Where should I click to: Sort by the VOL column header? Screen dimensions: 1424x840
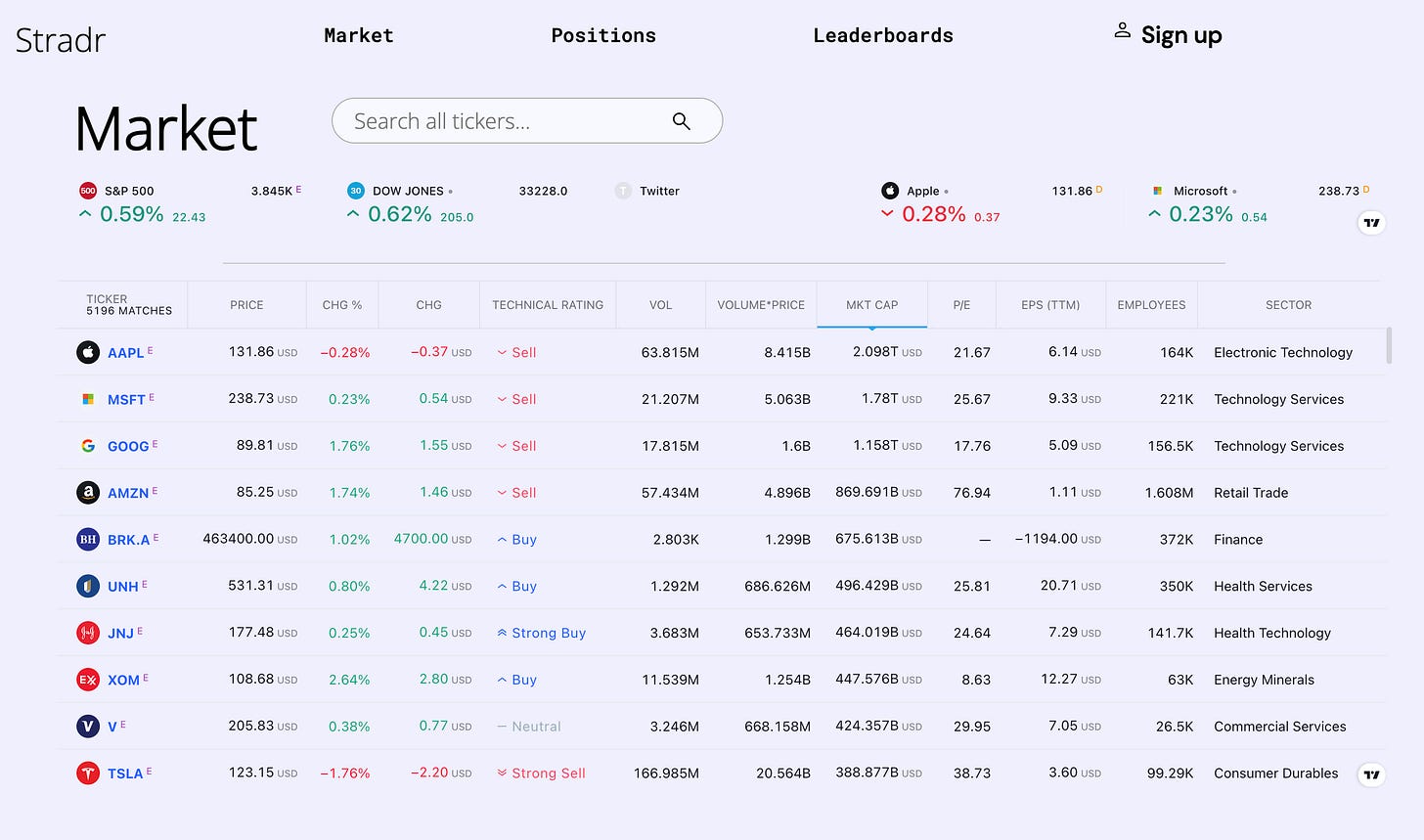click(x=661, y=305)
